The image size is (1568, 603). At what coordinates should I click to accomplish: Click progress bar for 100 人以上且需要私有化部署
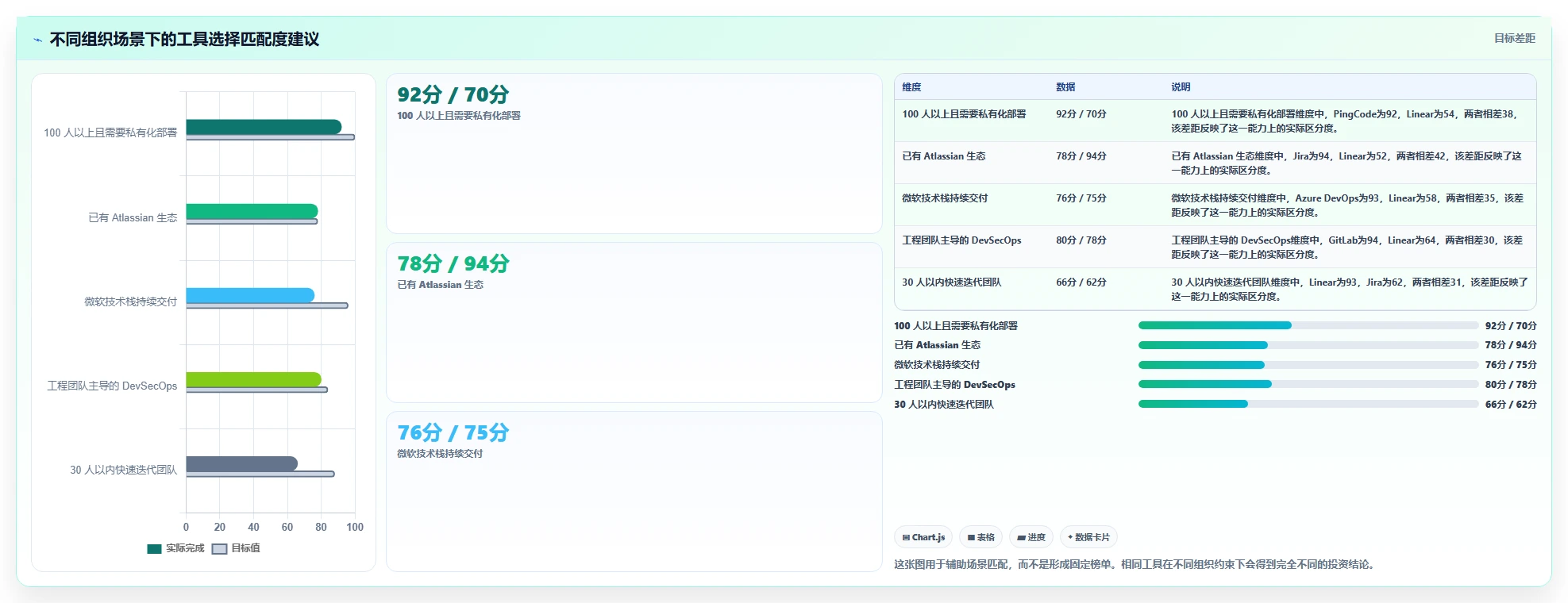click(1308, 325)
